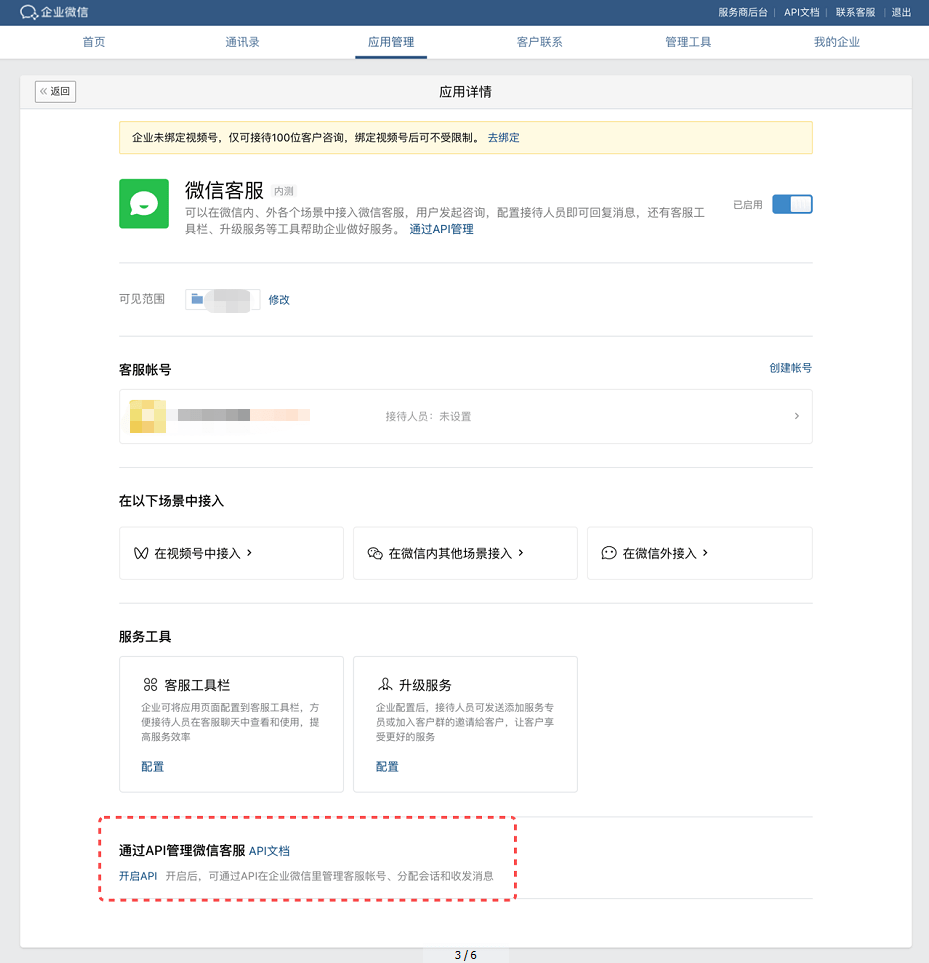Screen dimensions: 929x963
Task: Open 服务商后台 in the top bar
Action: (743, 12)
